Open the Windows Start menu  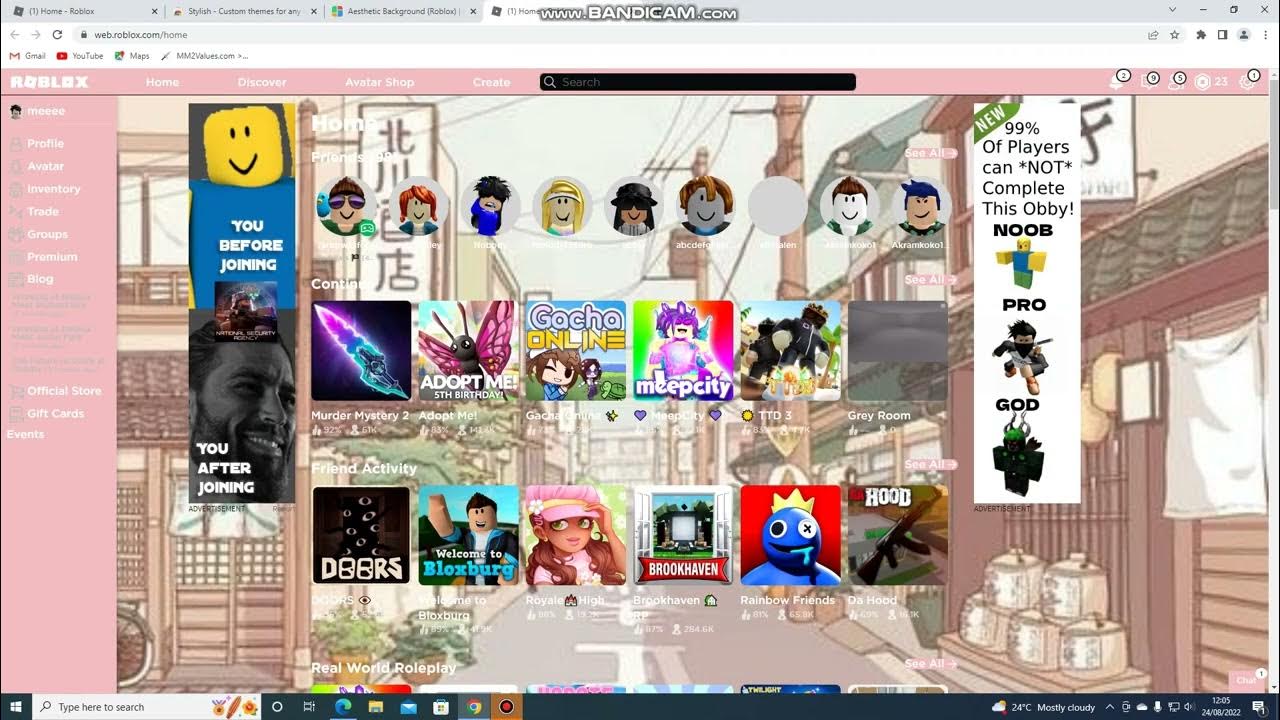coord(15,707)
